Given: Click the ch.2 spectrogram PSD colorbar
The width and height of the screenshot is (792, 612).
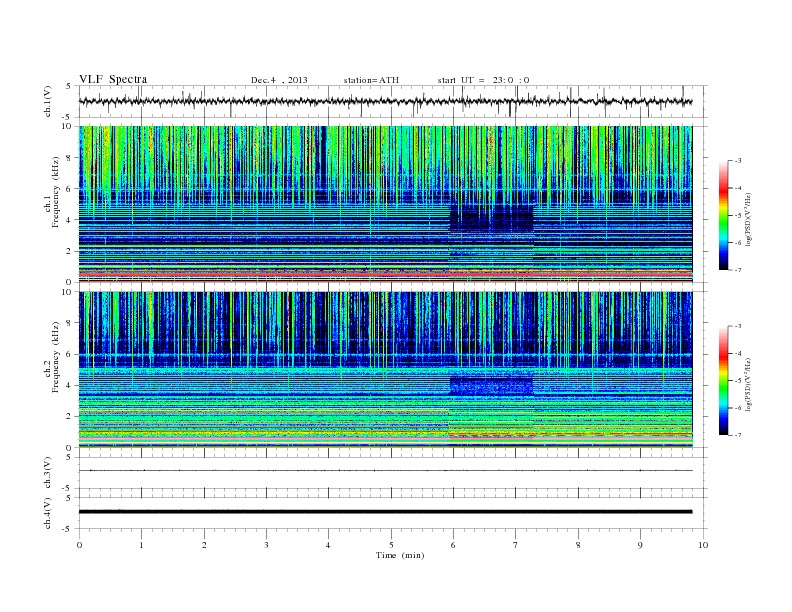Looking at the screenshot, I should 723,380.
